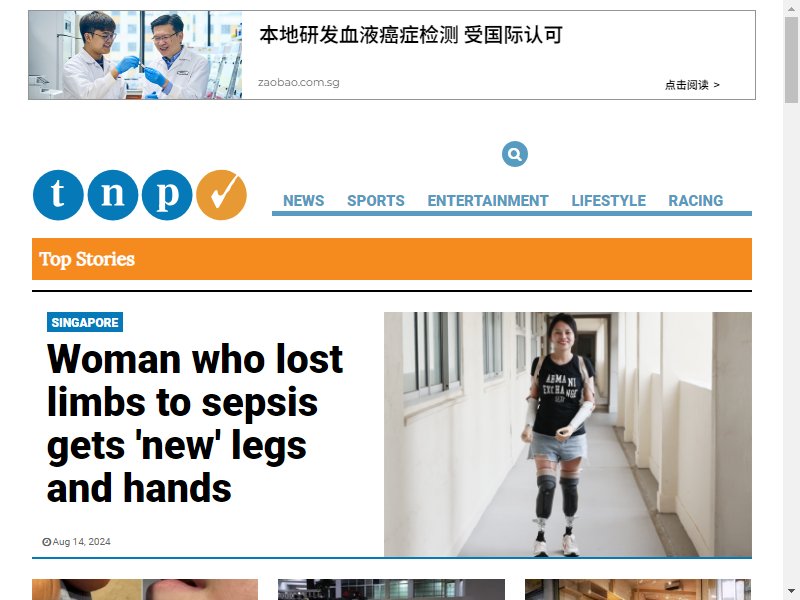Viewport: 800px width, 600px height.
Task: Open the sepsis woman headline article
Action: pos(195,423)
